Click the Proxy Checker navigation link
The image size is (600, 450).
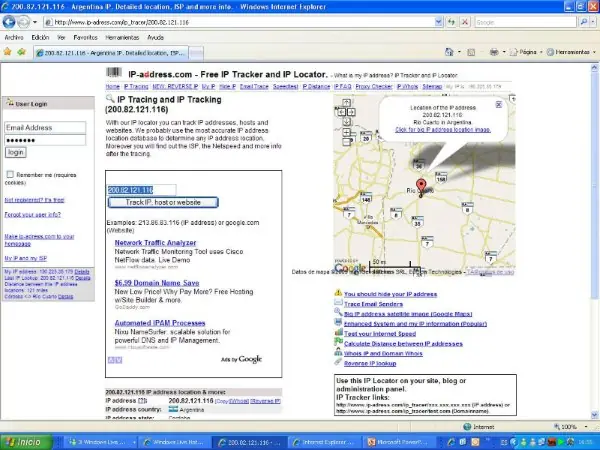point(374,86)
